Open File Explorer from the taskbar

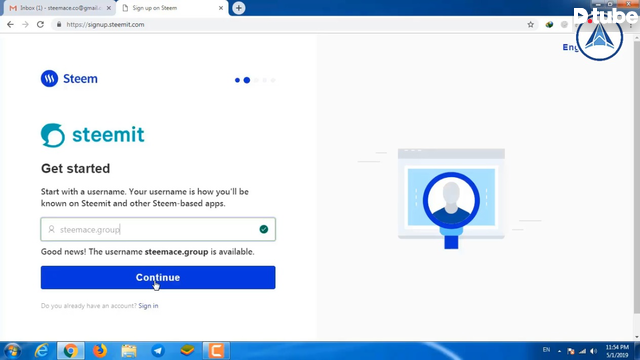129,351
